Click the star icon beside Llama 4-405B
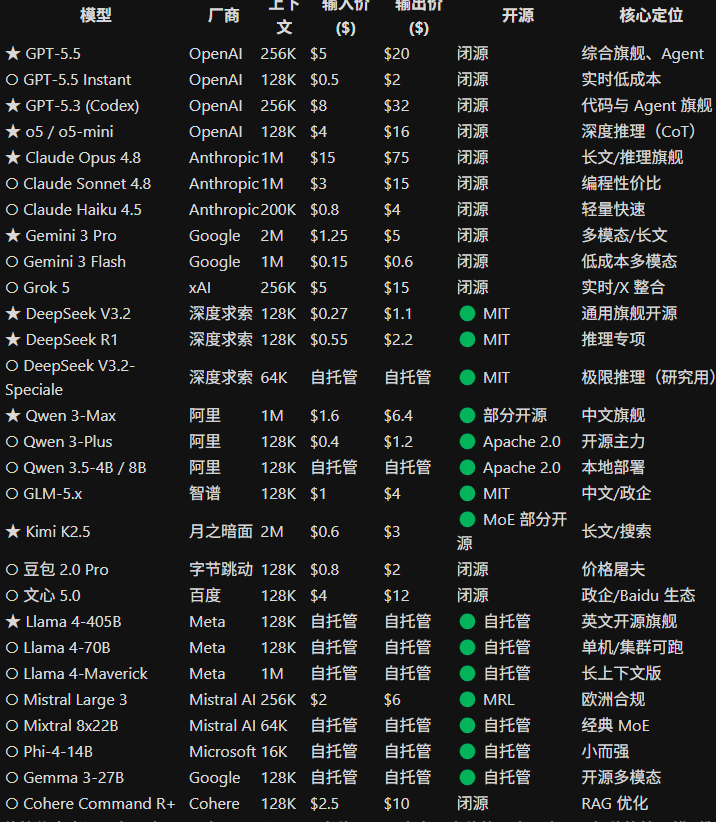The width and height of the screenshot is (716, 822). point(13,622)
